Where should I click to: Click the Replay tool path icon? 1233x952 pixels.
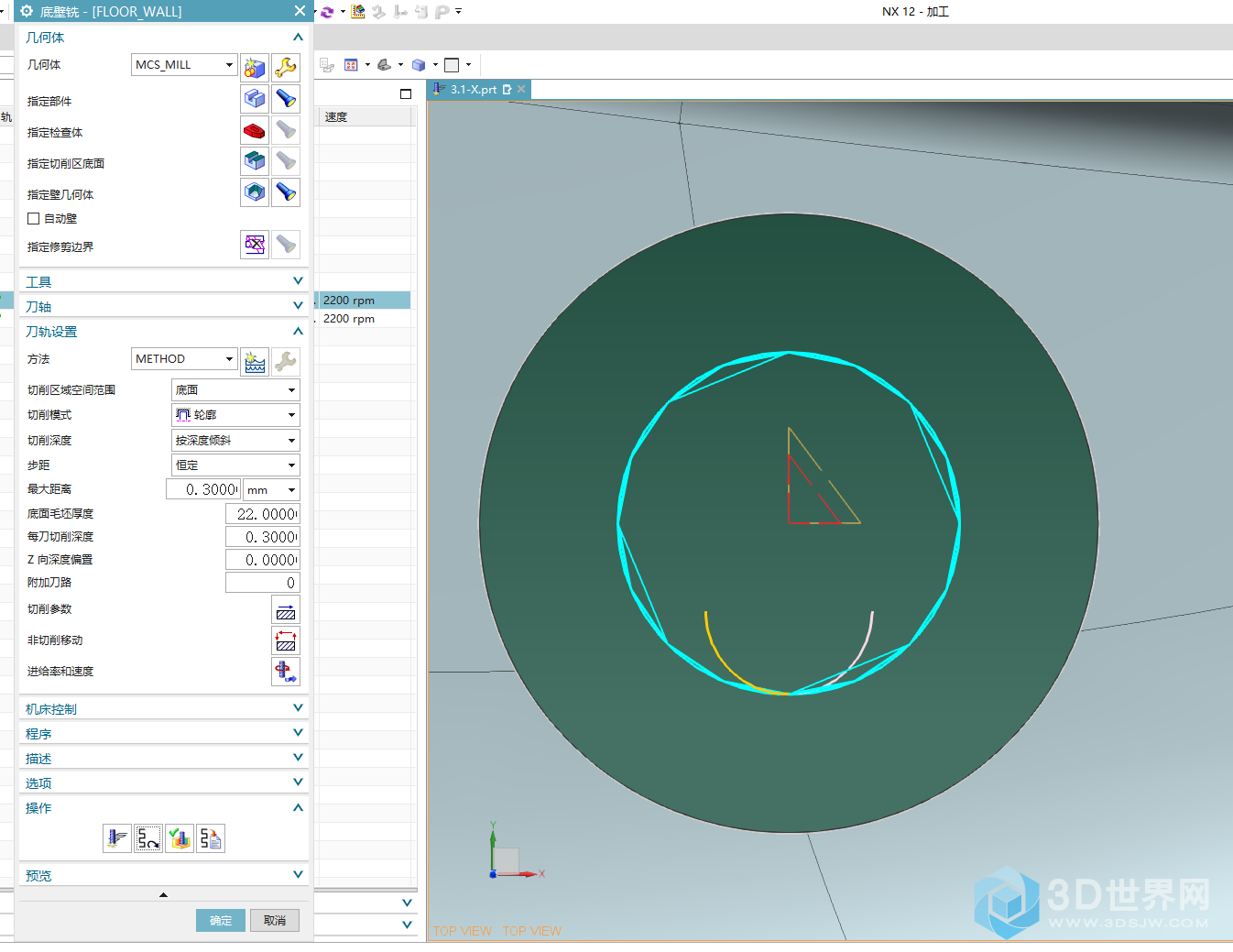tap(148, 838)
